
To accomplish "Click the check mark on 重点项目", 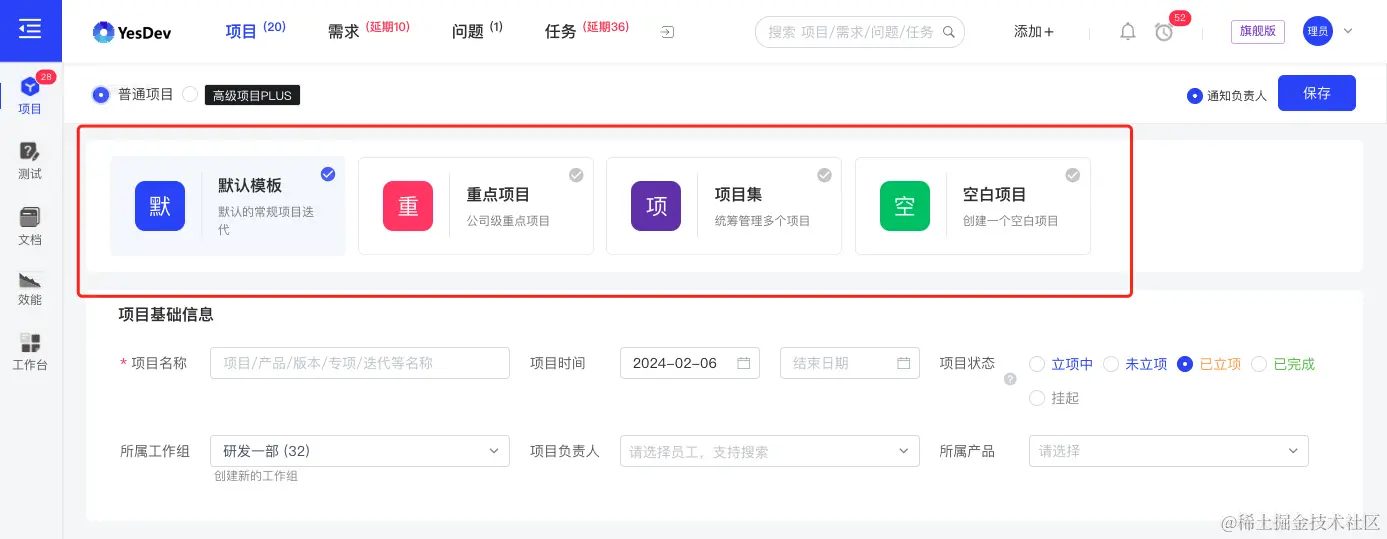I will 576,174.
